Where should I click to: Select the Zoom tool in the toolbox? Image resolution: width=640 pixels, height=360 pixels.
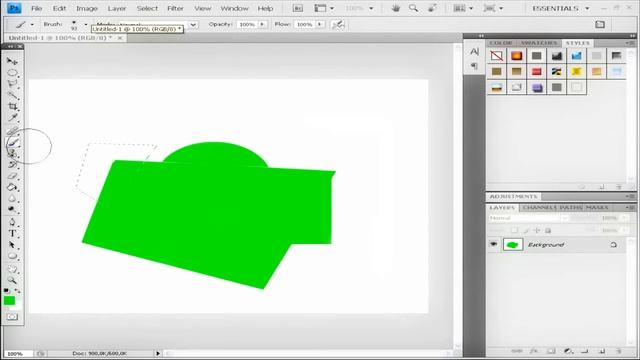pos(12,280)
